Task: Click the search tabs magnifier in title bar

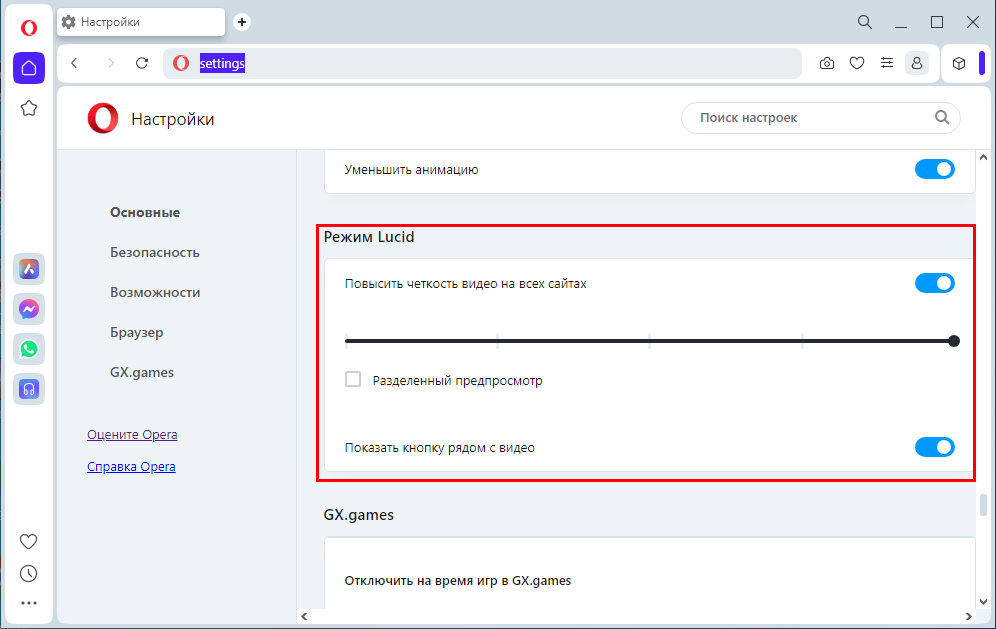Action: 865,22
